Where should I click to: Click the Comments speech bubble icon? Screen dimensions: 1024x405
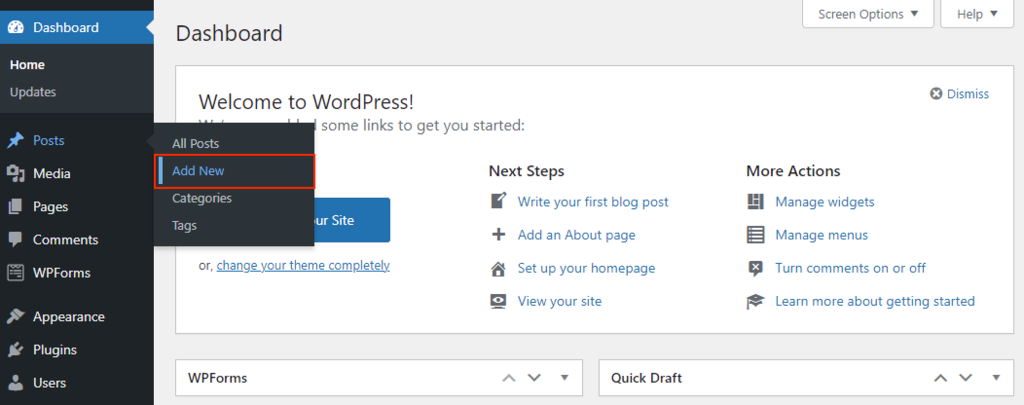tap(15, 240)
